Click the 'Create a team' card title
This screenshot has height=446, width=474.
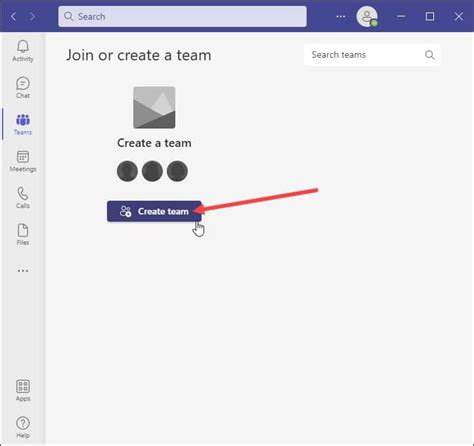154,143
